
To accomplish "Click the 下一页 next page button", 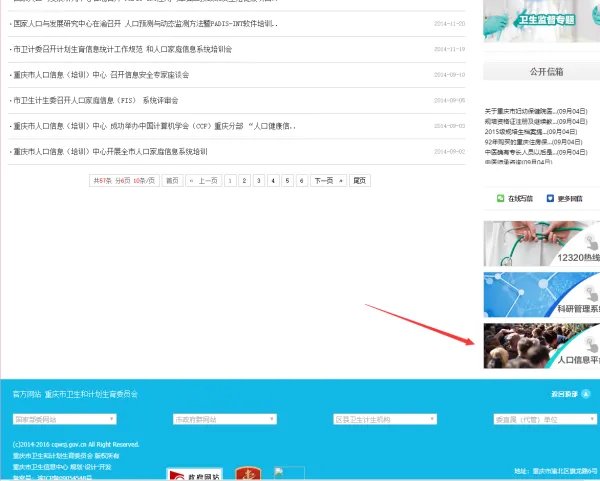I will click(x=328, y=181).
